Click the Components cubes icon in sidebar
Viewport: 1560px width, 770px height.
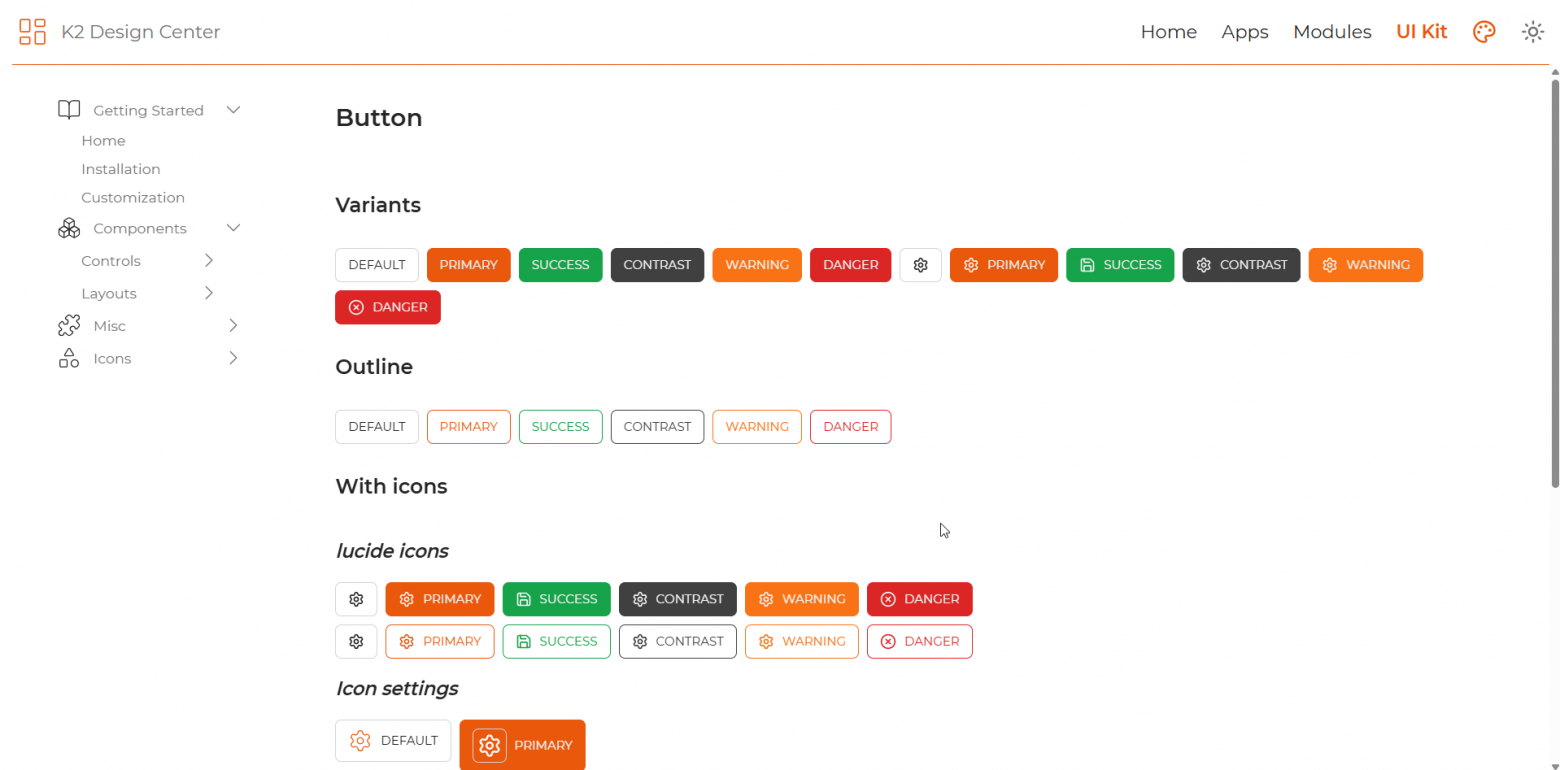tap(69, 228)
